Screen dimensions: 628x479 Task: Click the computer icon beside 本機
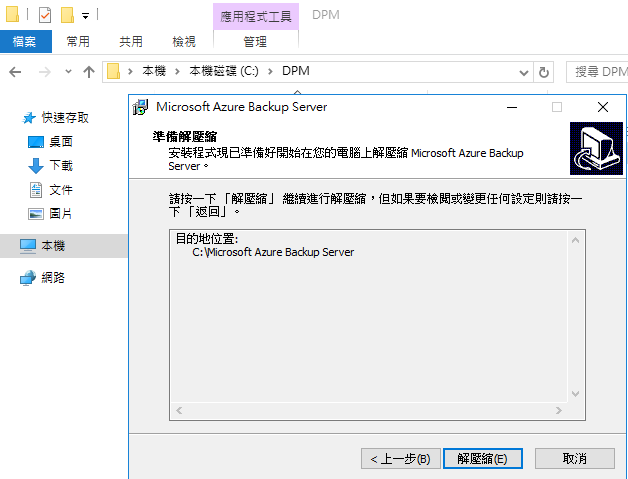click(28, 246)
